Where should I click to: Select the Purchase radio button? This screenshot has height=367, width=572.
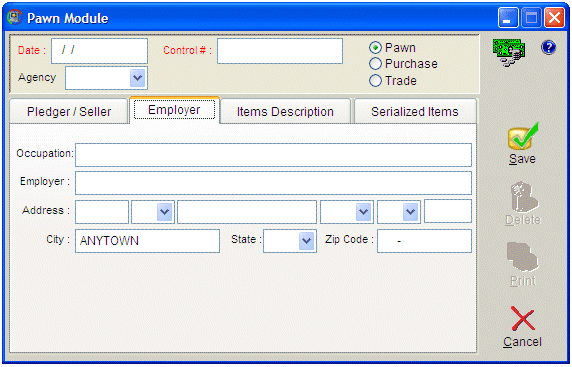(375, 64)
